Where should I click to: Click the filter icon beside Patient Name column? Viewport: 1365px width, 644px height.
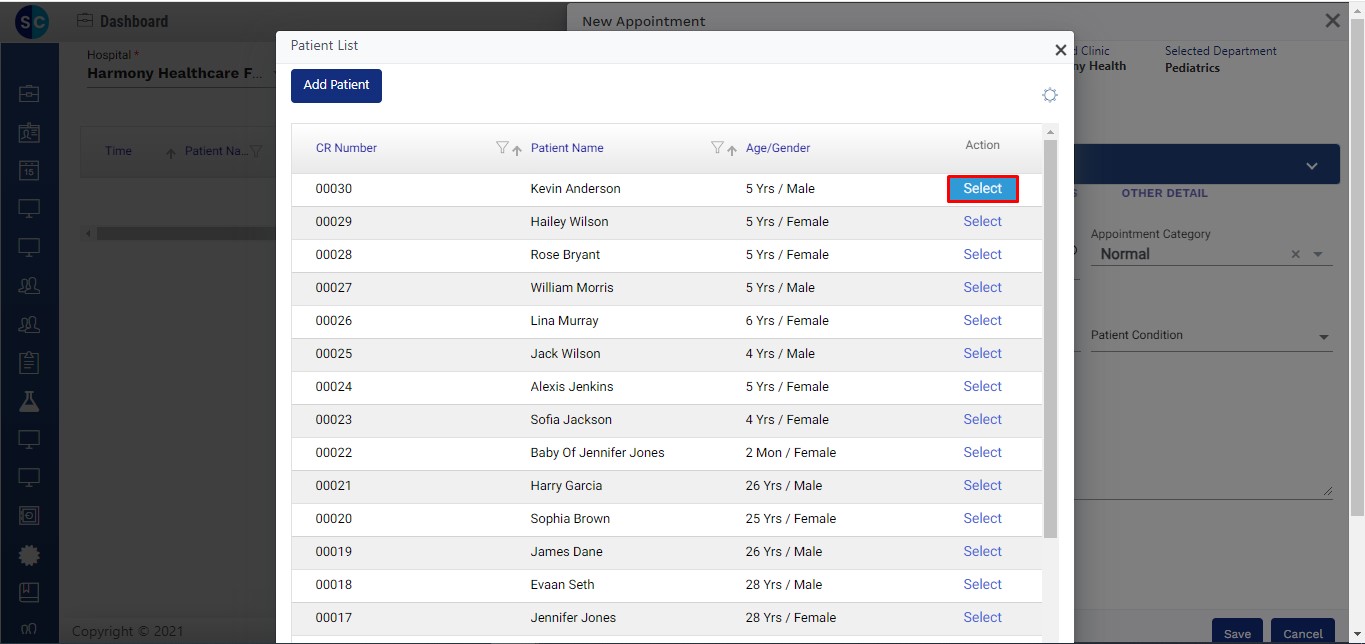pyautogui.click(x=717, y=148)
